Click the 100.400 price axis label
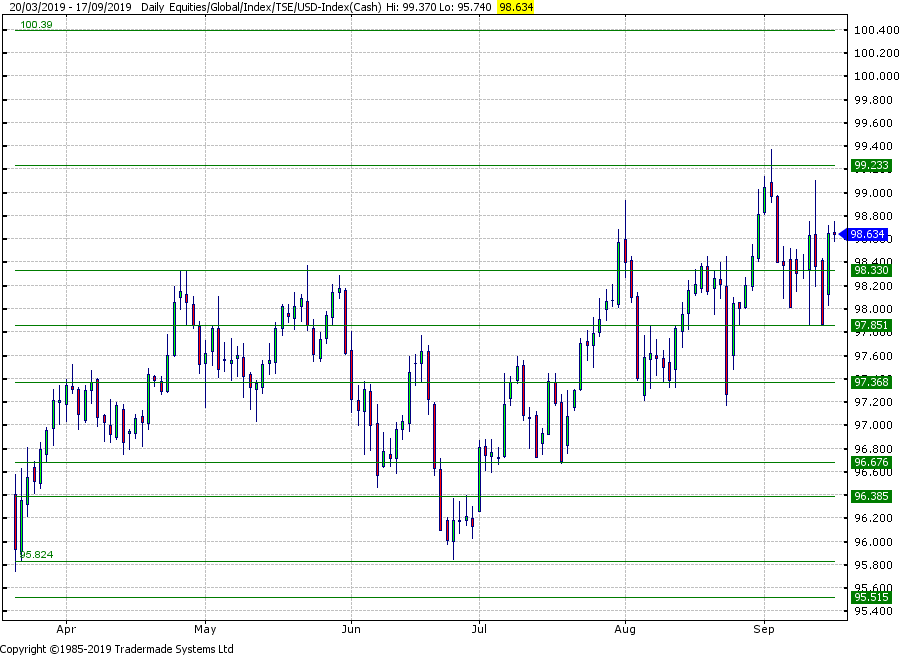 coord(876,30)
